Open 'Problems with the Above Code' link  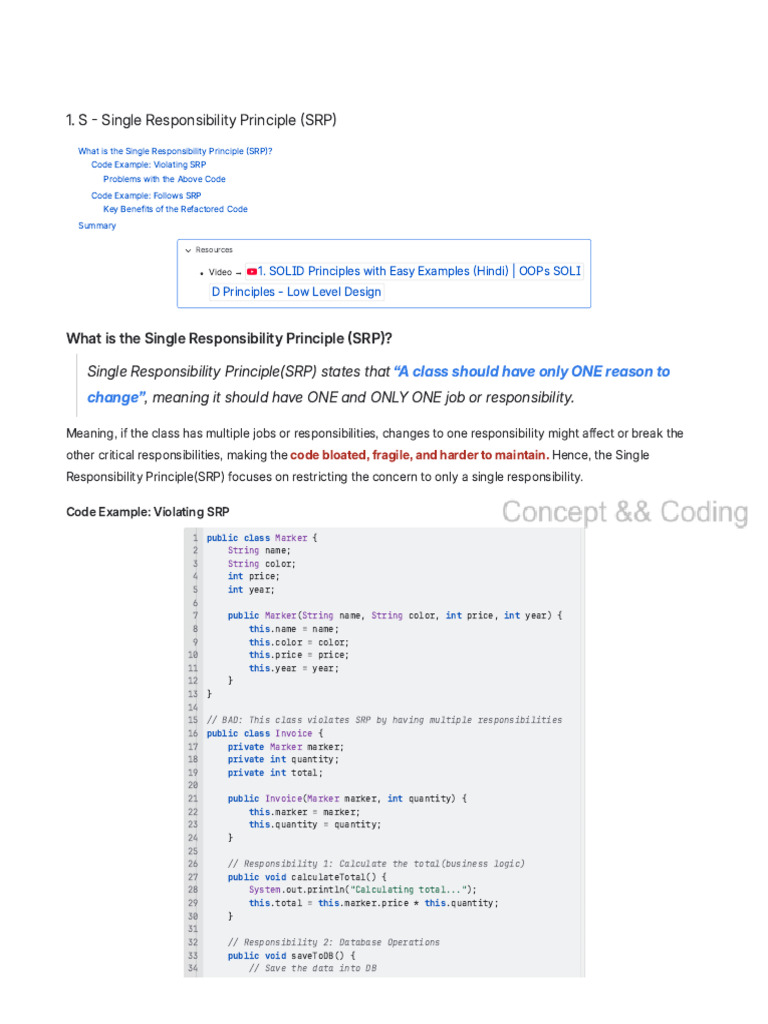pyautogui.click(x=164, y=179)
